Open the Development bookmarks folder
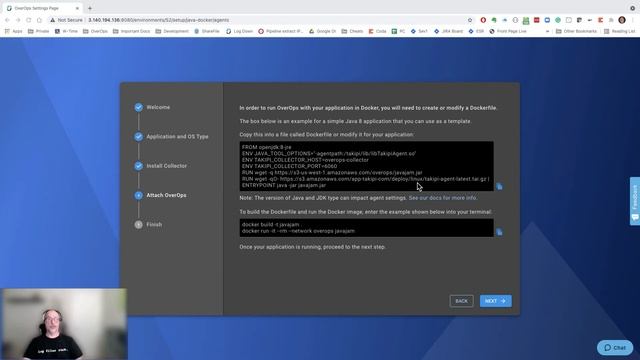Screen dimensions: 640x360 pos(172,31)
